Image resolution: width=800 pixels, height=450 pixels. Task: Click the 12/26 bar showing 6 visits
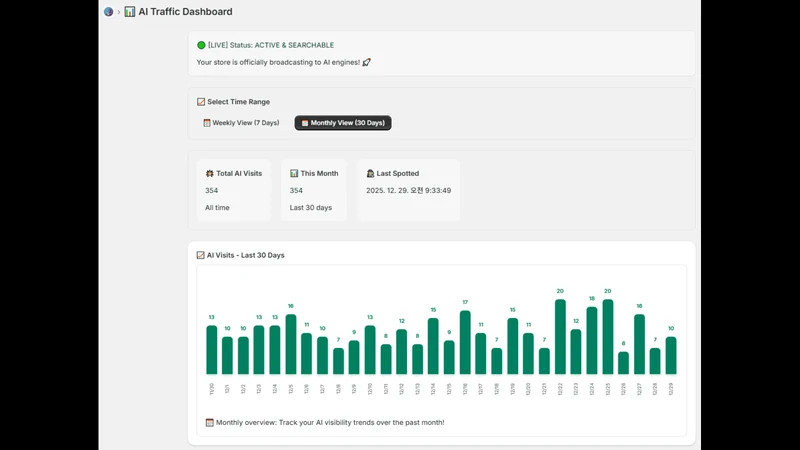(623, 363)
